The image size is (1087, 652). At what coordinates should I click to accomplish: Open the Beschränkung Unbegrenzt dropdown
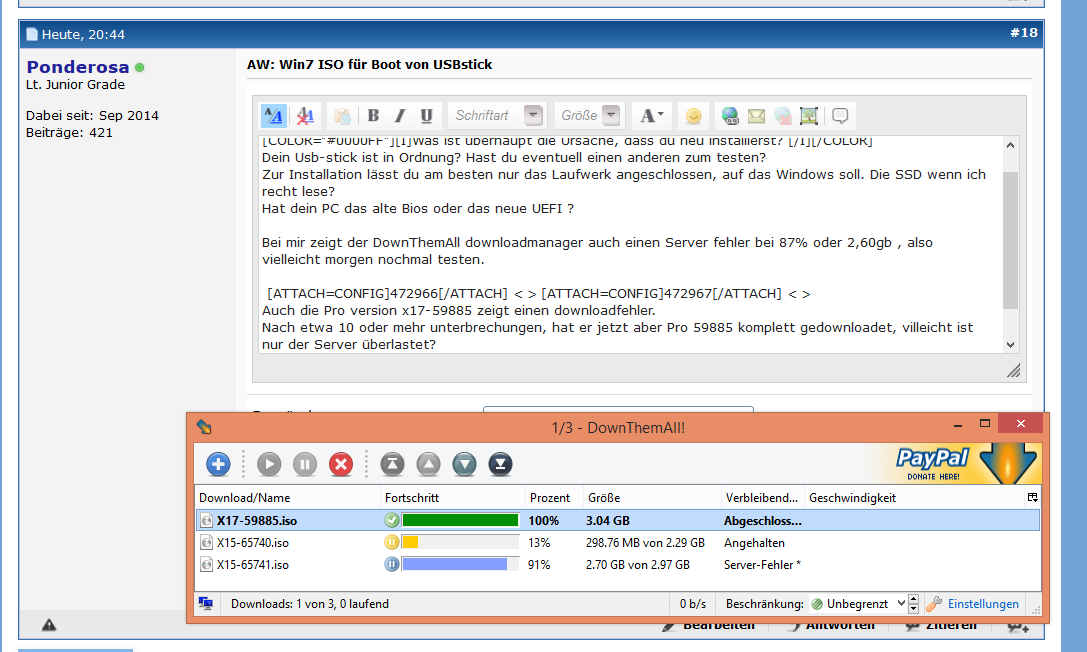click(x=858, y=604)
